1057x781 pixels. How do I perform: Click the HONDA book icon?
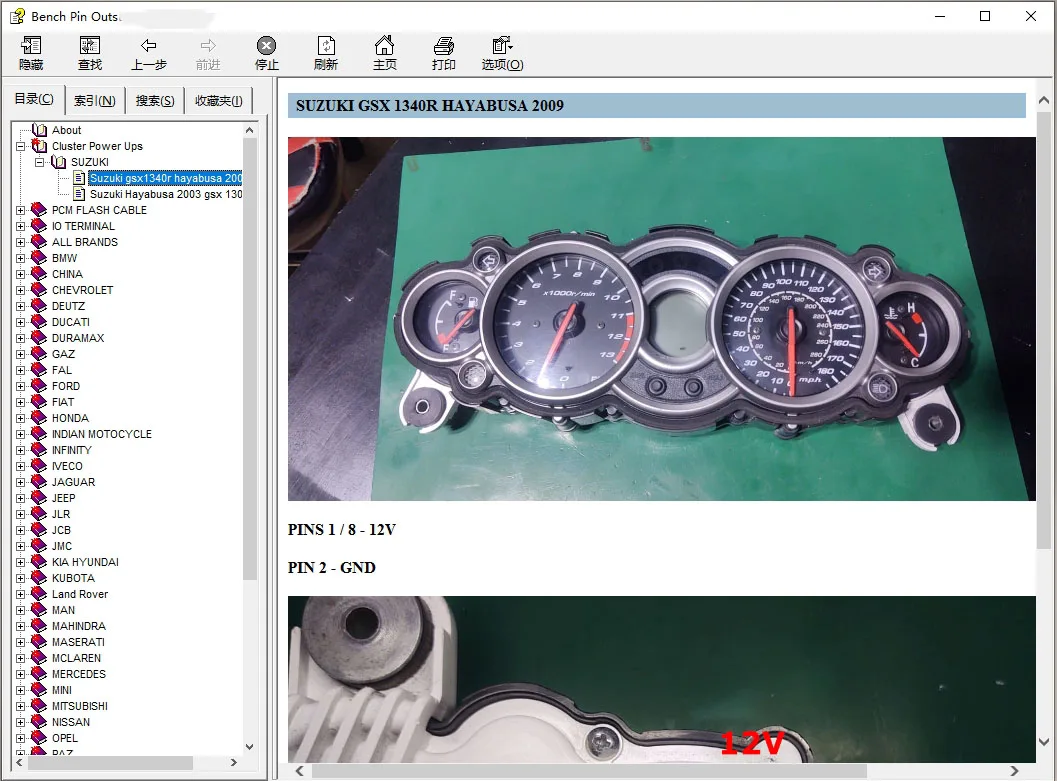(39, 418)
